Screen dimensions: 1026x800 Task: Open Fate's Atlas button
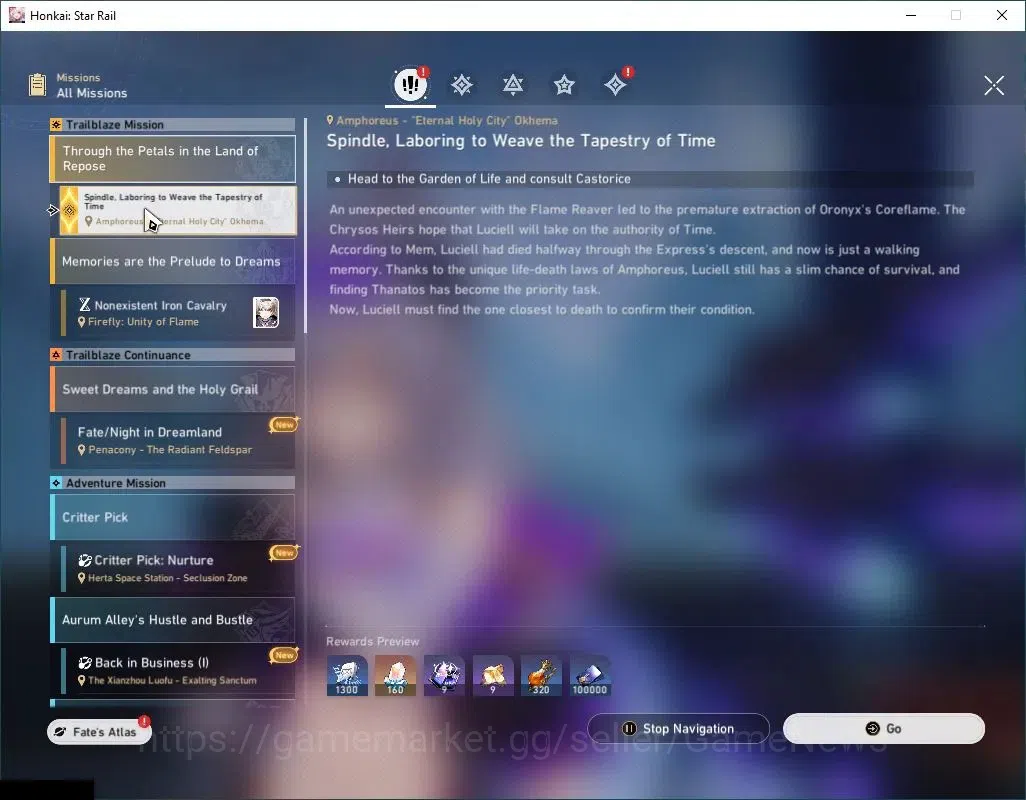(99, 731)
